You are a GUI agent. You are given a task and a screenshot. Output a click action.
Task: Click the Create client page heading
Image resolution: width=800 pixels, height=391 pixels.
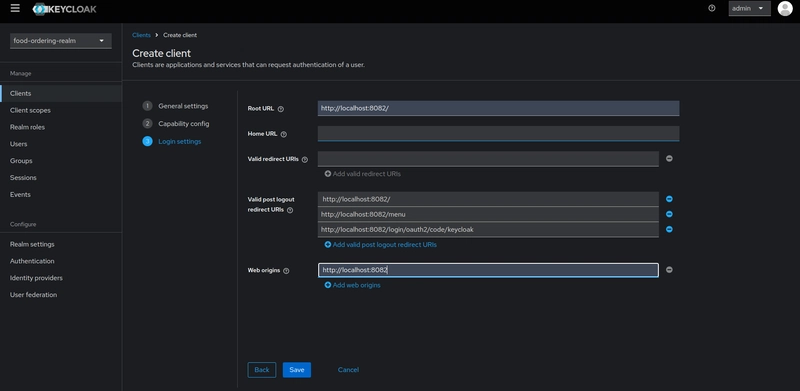pyautogui.click(x=161, y=53)
